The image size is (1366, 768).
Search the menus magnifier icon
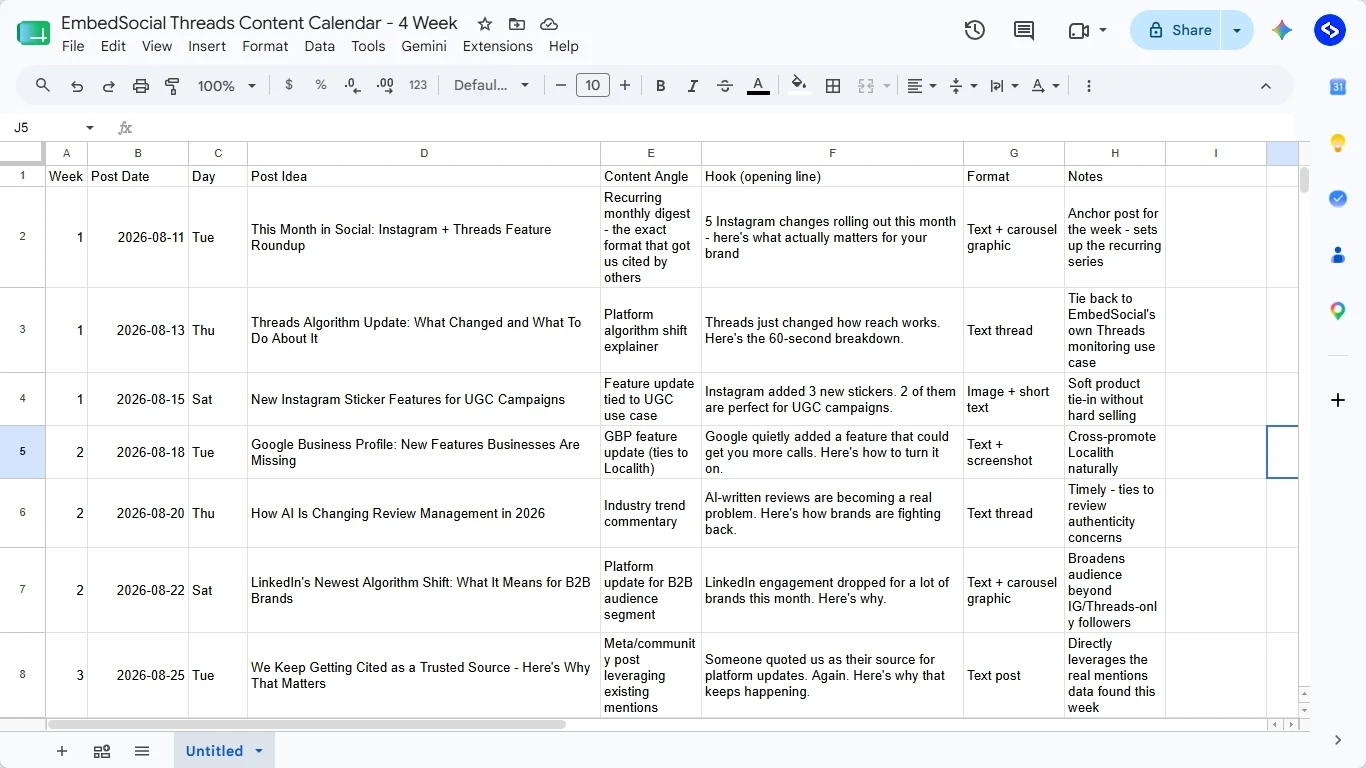43,86
